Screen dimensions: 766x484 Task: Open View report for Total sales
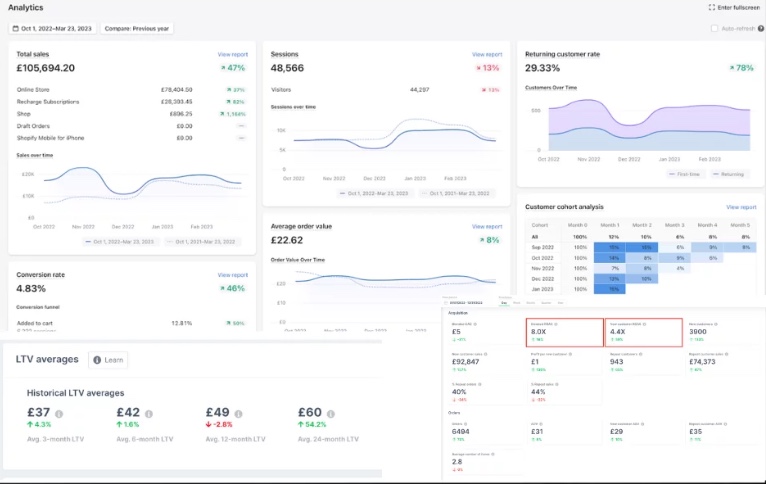(232, 54)
